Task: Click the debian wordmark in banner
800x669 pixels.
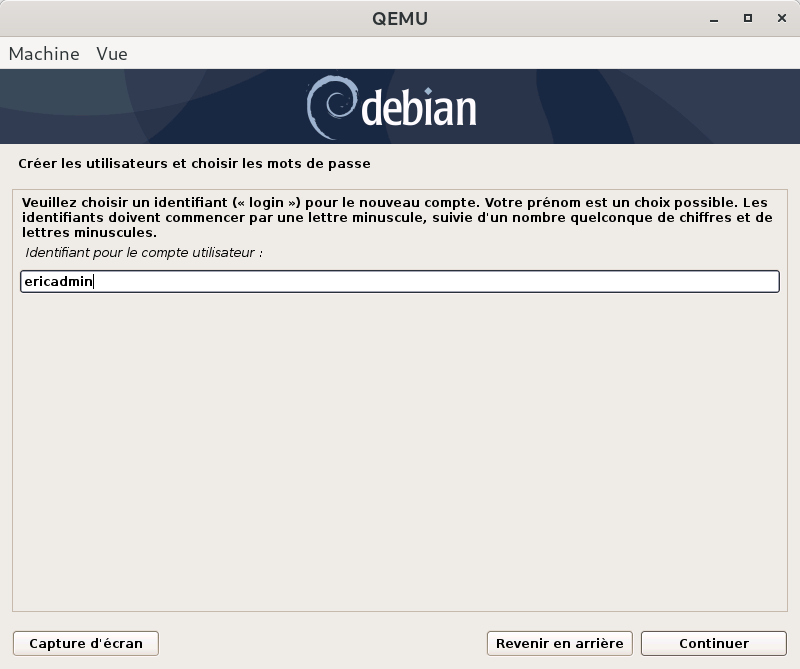Action: click(x=418, y=109)
